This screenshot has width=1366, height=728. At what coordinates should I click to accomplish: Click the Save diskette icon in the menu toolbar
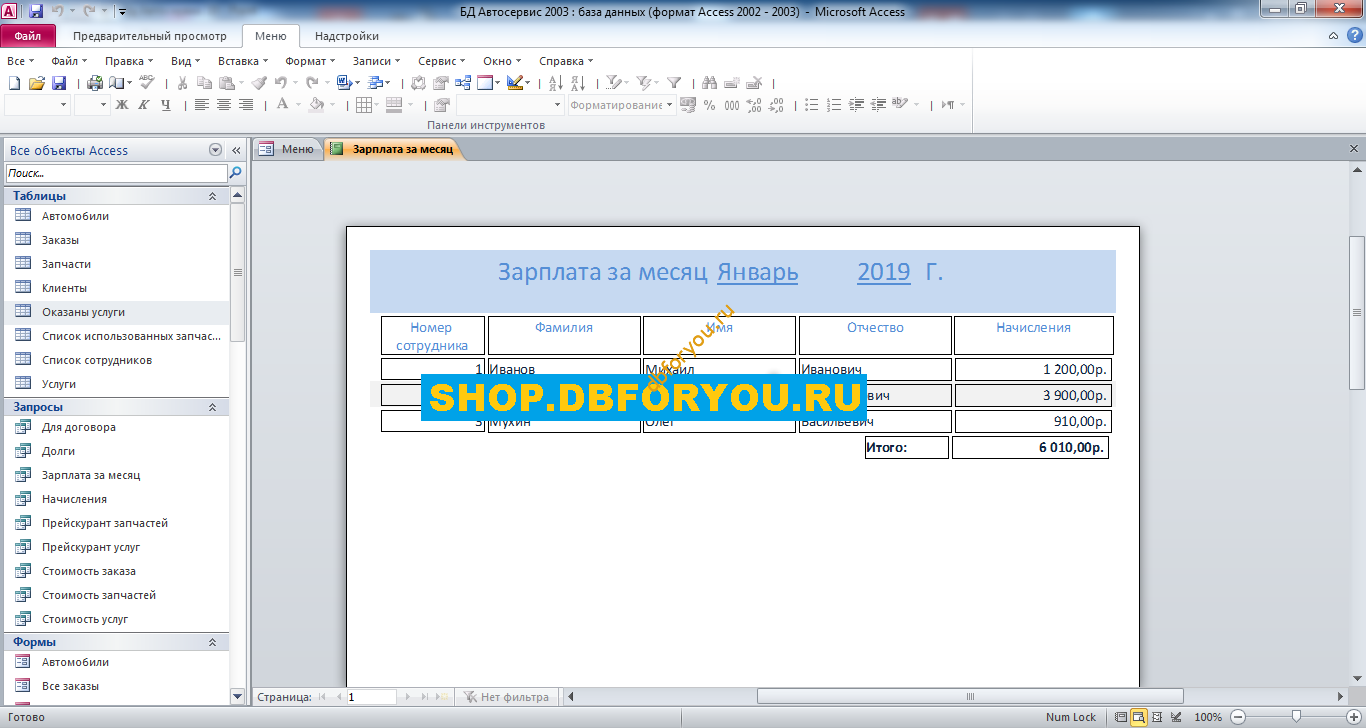point(59,83)
